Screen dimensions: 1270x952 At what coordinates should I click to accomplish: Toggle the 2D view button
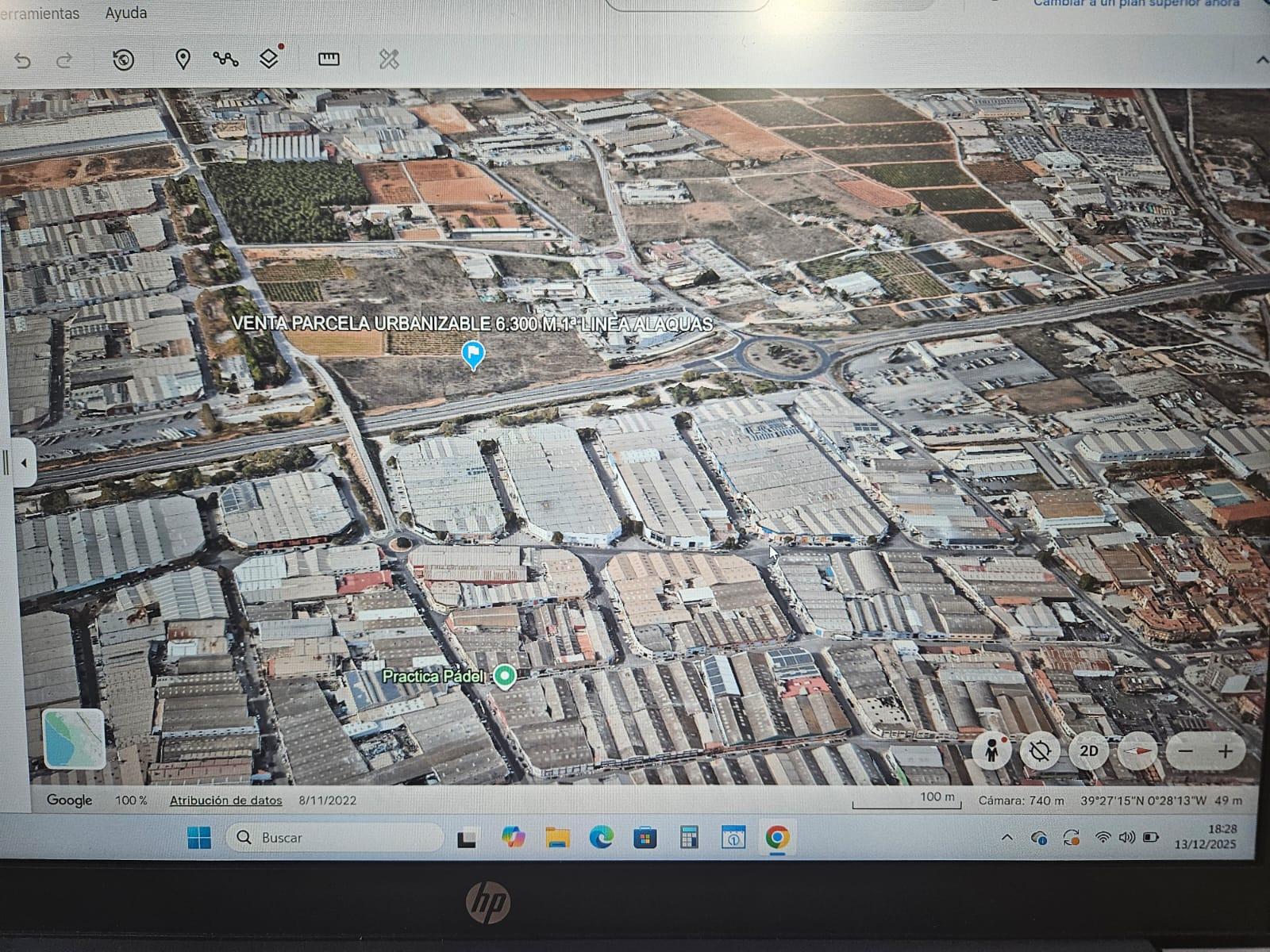coord(1089,750)
